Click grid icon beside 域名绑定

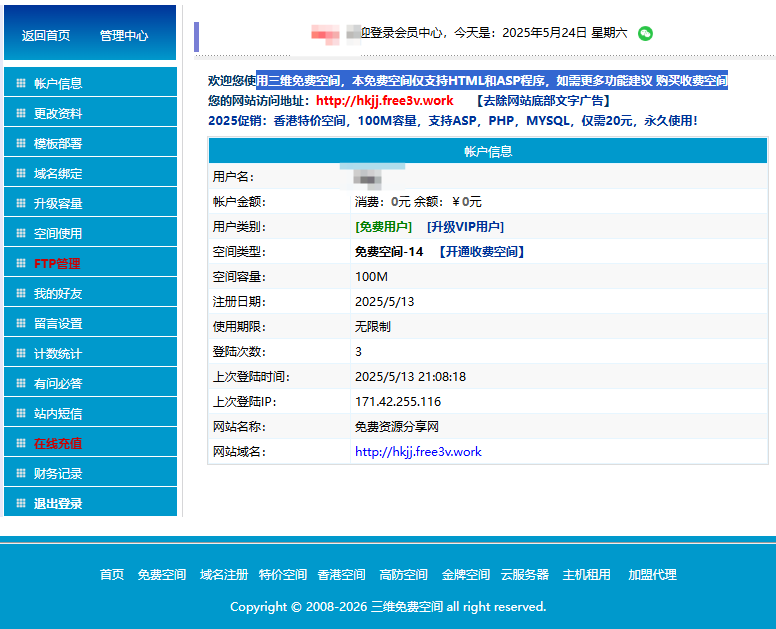pyautogui.click(x=21, y=174)
